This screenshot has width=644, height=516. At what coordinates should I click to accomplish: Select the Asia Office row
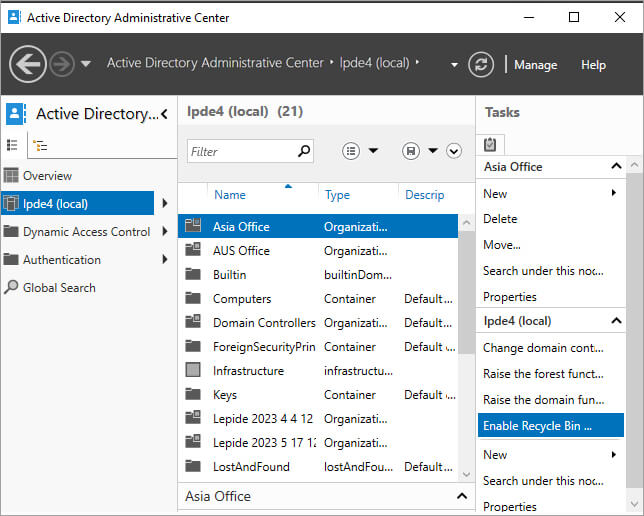tap(318, 226)
